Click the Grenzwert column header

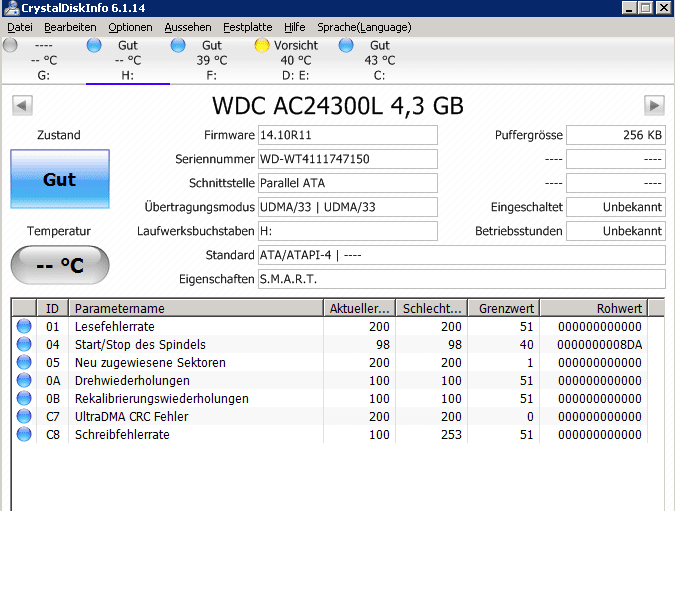pos(504,308)
